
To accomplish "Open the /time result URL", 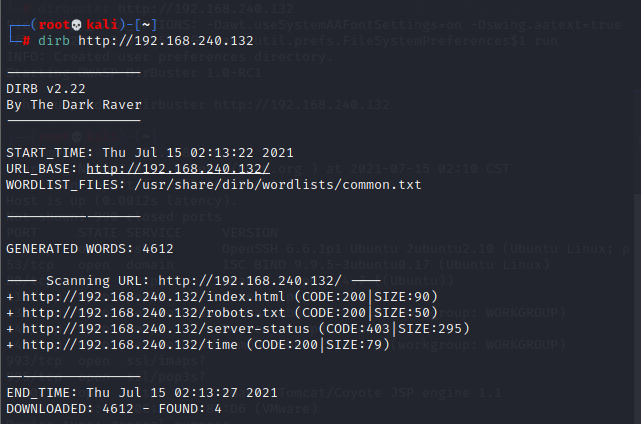I will [x=130, y=344].
